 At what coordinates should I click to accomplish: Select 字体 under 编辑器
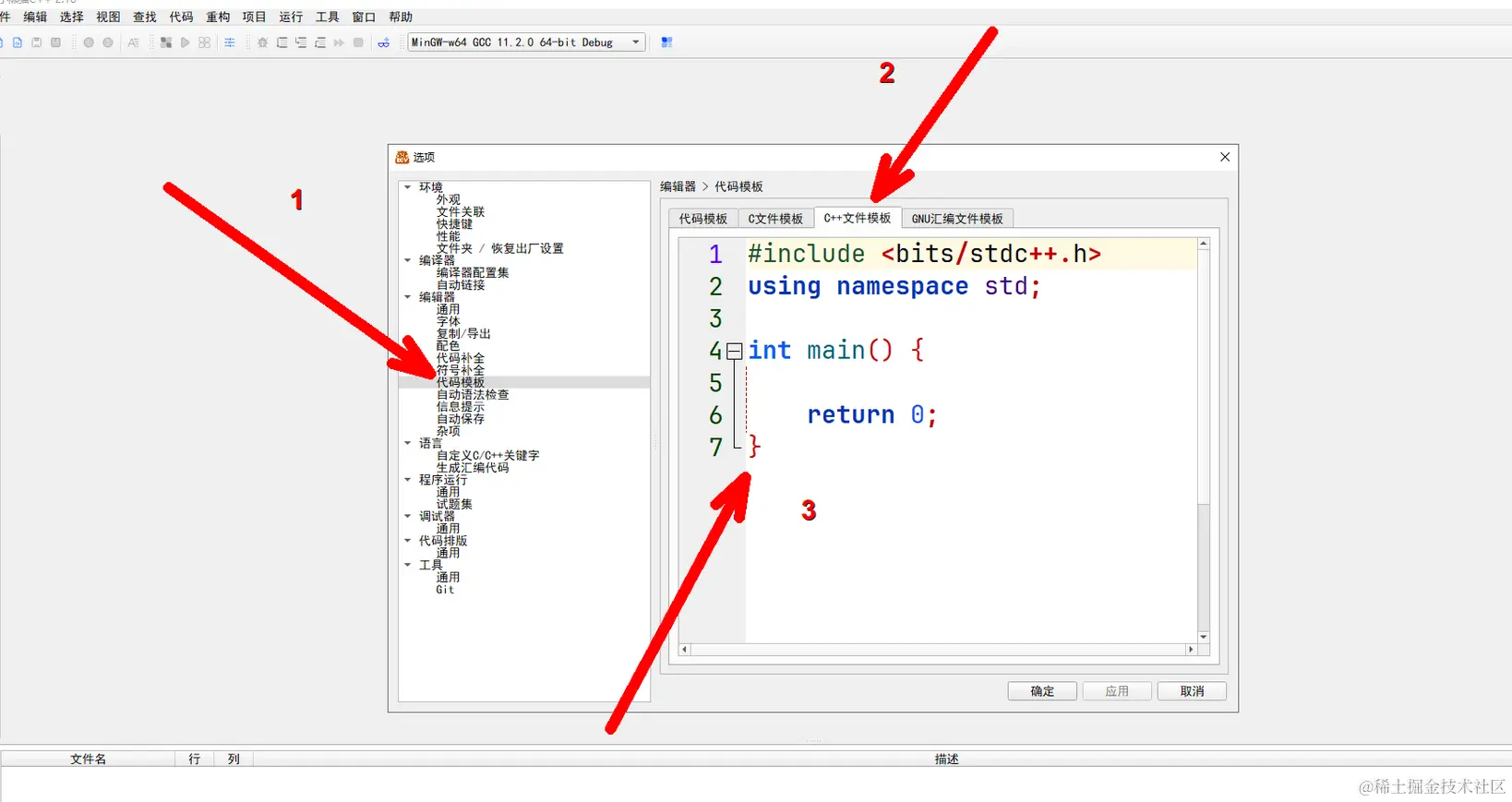pos(448,321)
